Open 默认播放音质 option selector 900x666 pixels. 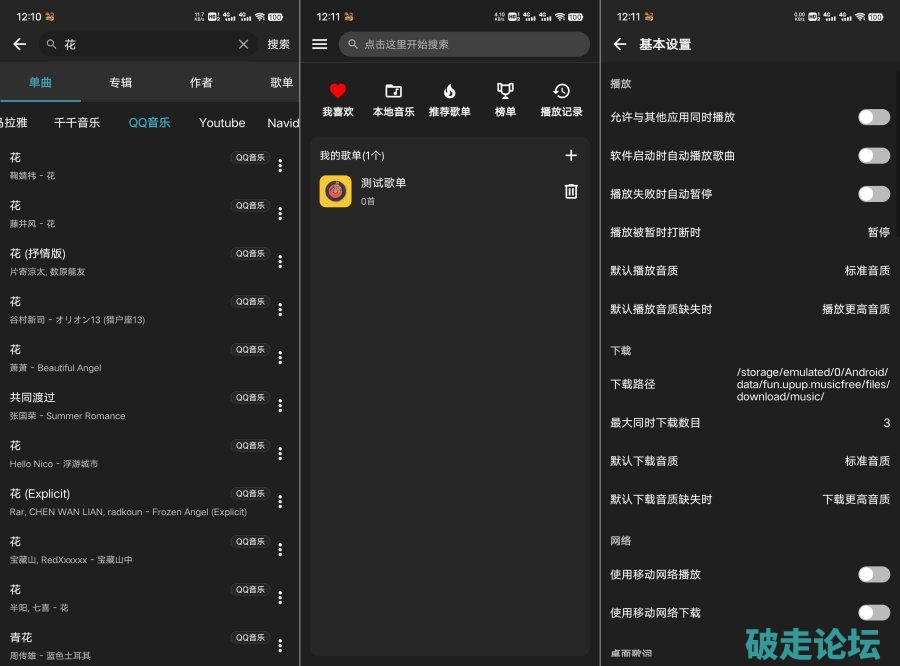point(866,271)
